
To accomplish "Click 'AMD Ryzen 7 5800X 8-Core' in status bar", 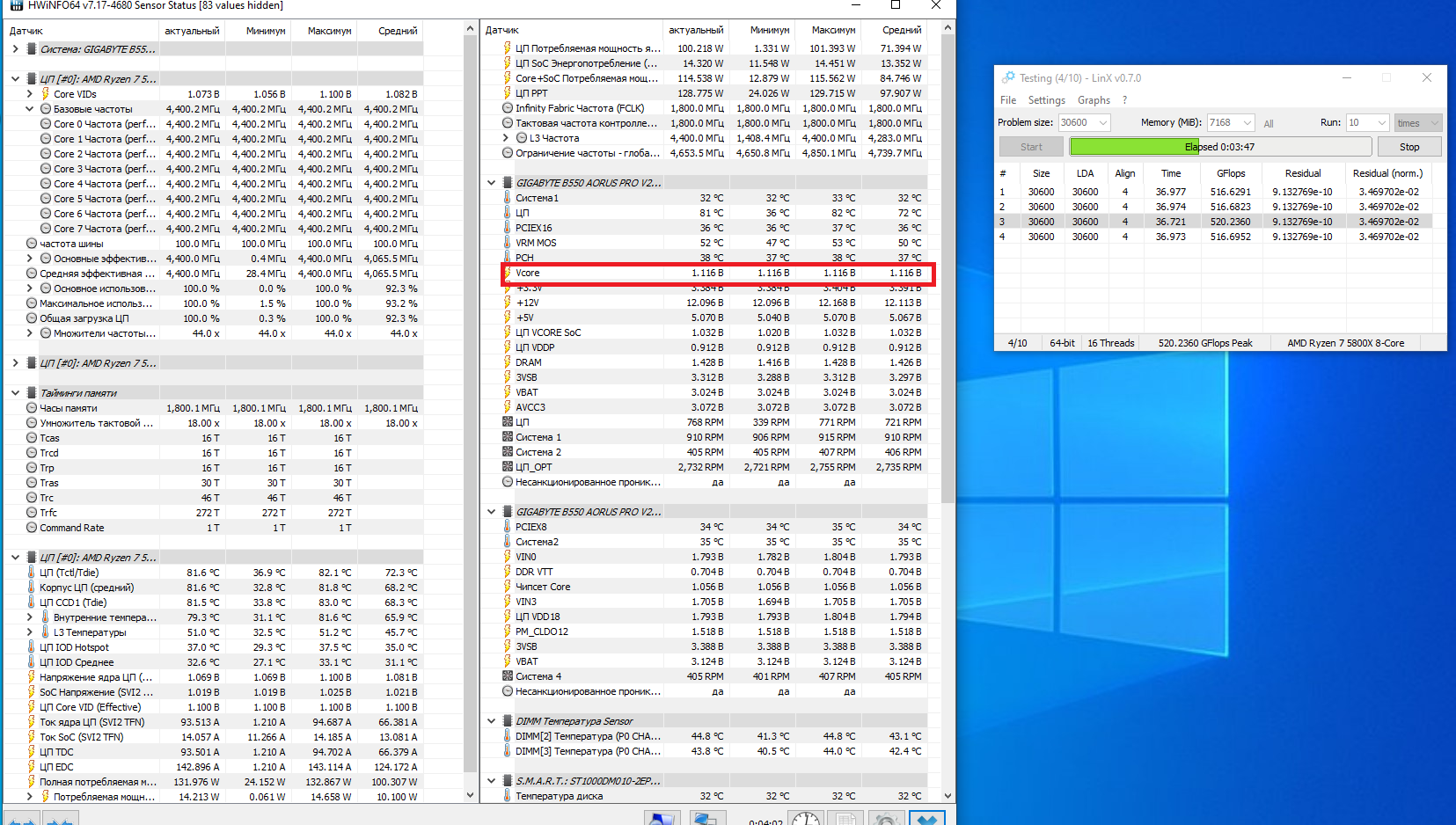I will [x=1345, y=343].
